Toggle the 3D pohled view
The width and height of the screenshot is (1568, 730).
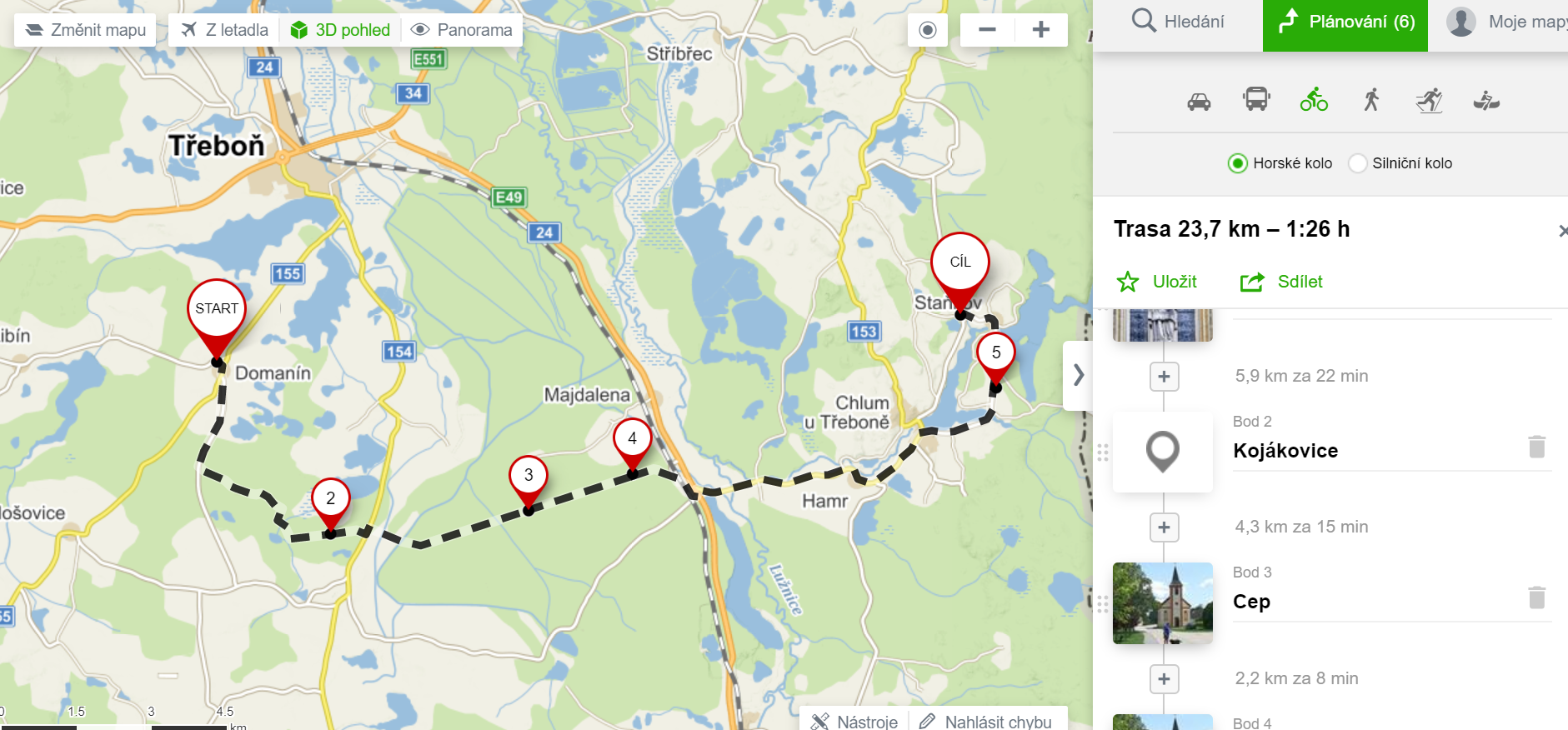pyautogui.click(x=340, y=30)
